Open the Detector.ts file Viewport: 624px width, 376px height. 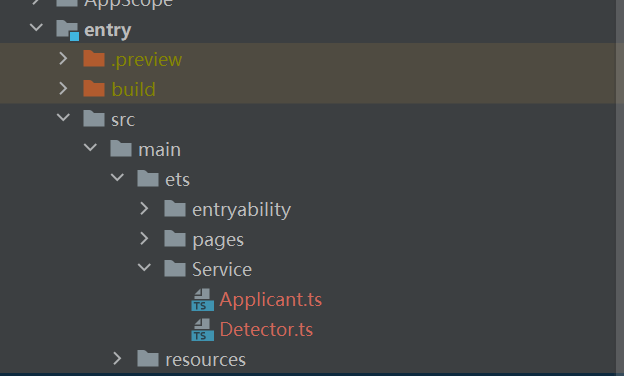[x=266, y=329]
